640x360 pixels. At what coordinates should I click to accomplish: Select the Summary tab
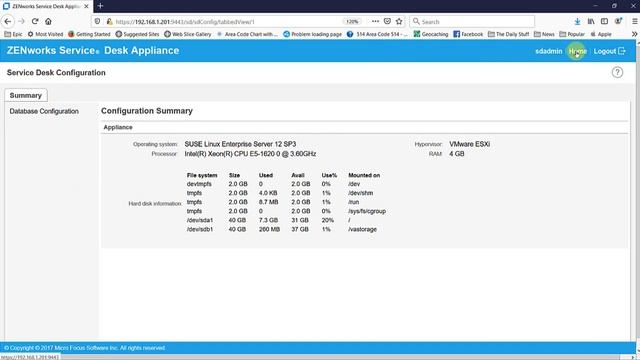click(x=26, y=95)
